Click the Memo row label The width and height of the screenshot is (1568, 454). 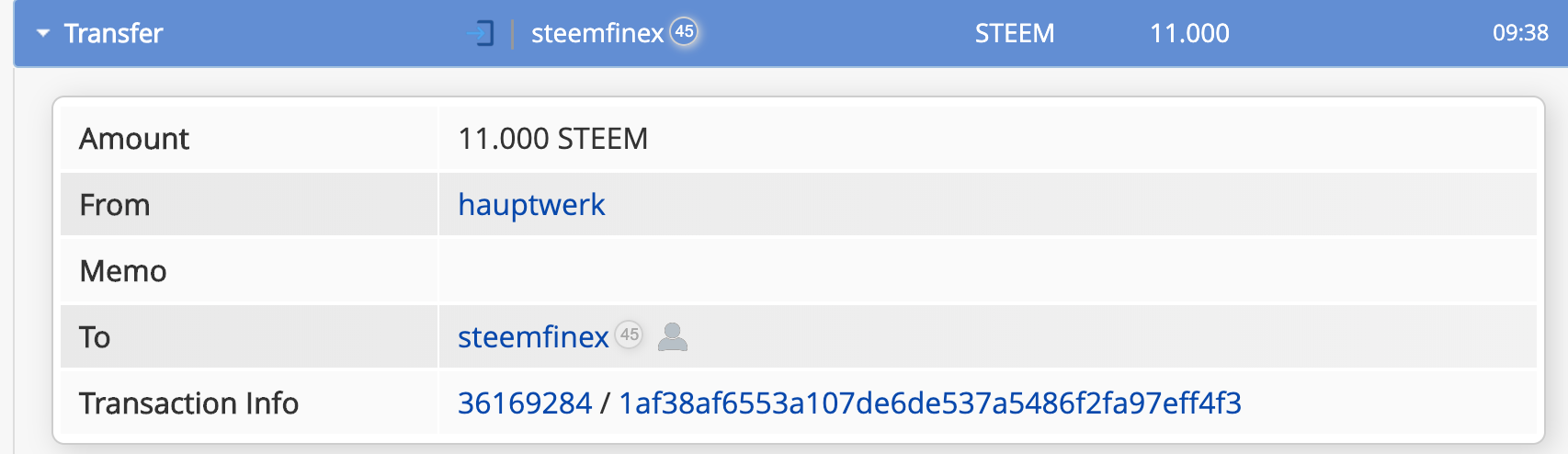[123, 271]
